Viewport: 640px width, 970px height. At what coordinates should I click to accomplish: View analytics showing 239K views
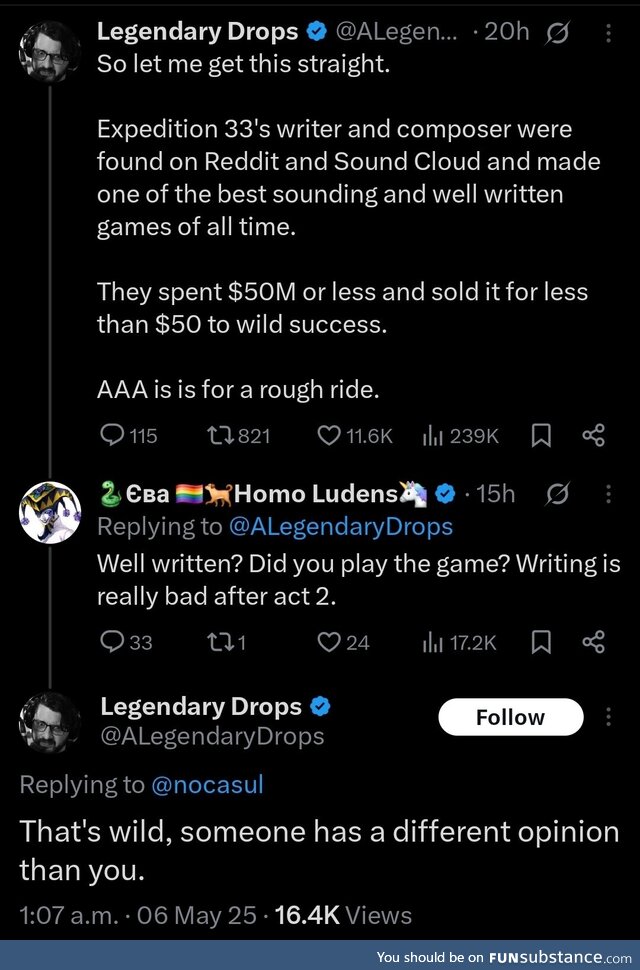coord(434,435)
